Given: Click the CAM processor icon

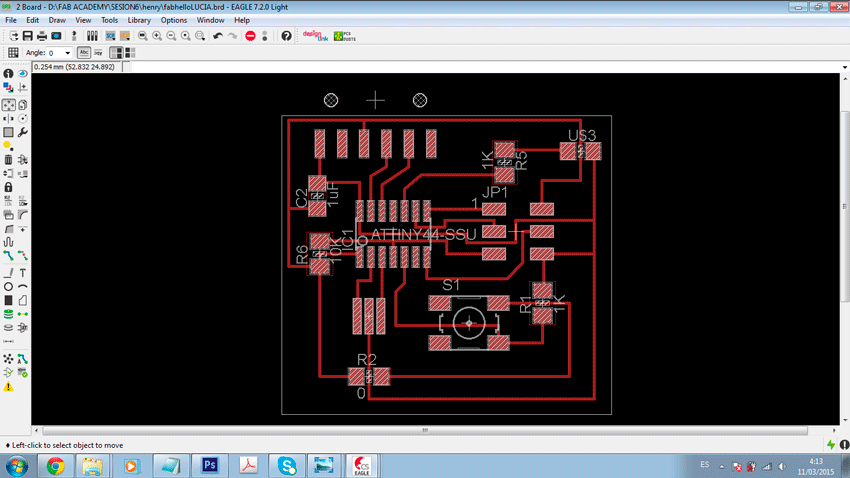Looking at the screenshot, I should (56, 36).
